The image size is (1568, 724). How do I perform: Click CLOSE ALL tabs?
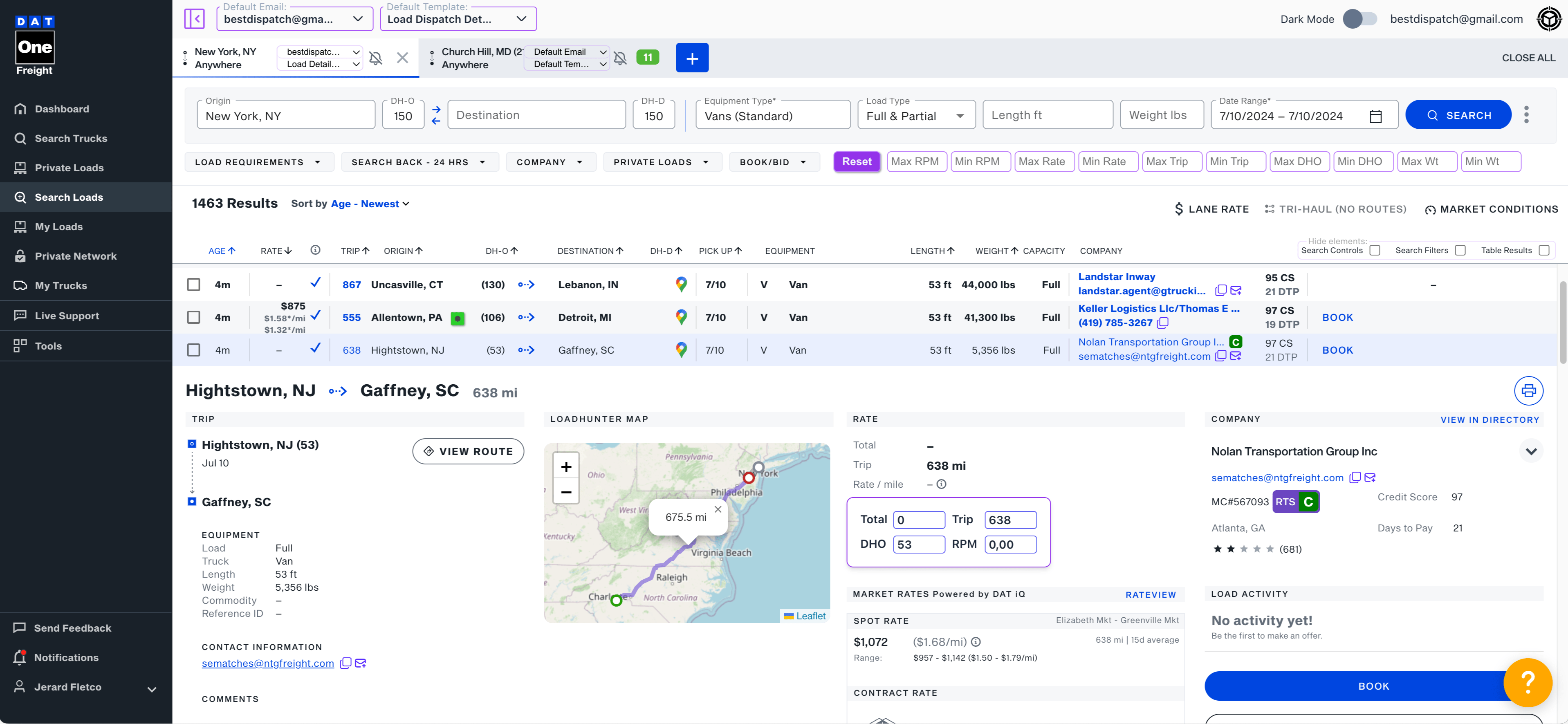tap(1528, 58)
